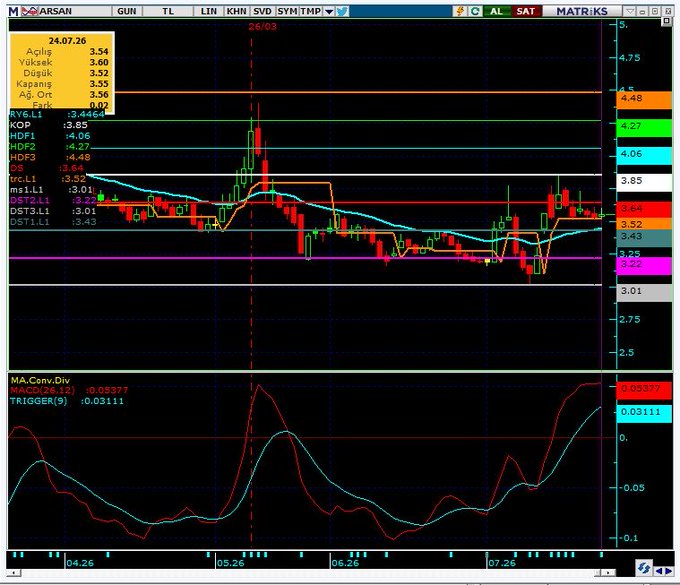Click the ms1.L1 :3.01 indicator label
This screenshot has width=680, height=585.
point(51,190)
